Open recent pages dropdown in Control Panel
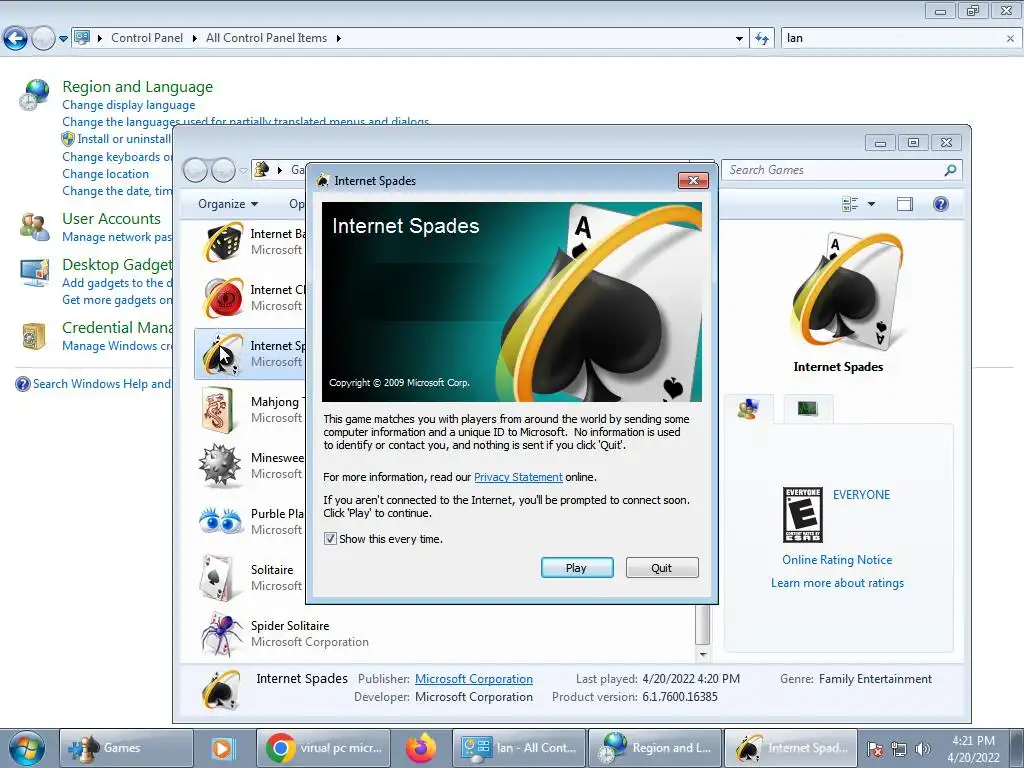 click(63, 39)
